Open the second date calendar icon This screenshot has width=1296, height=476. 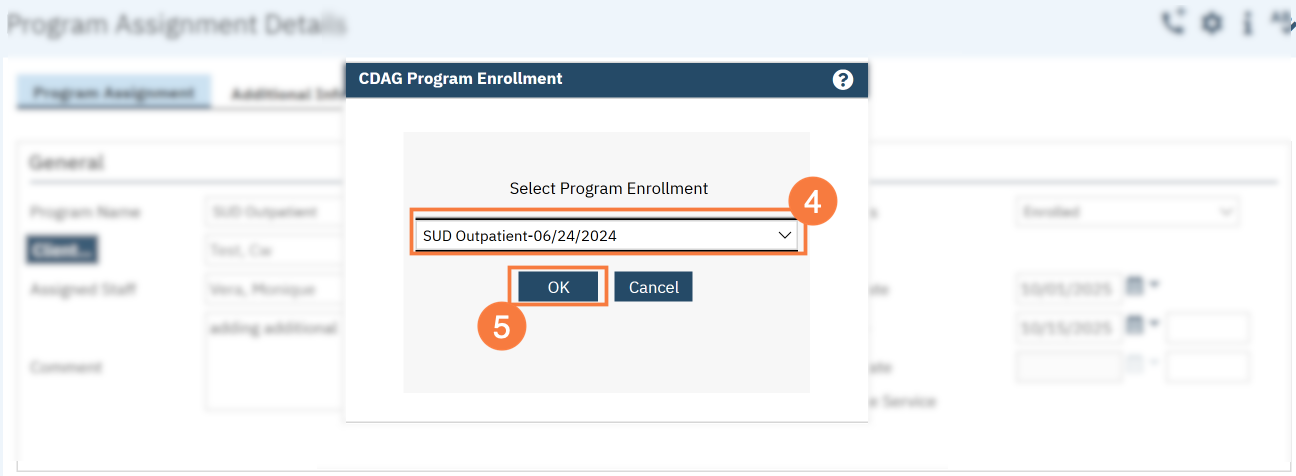1135,325
